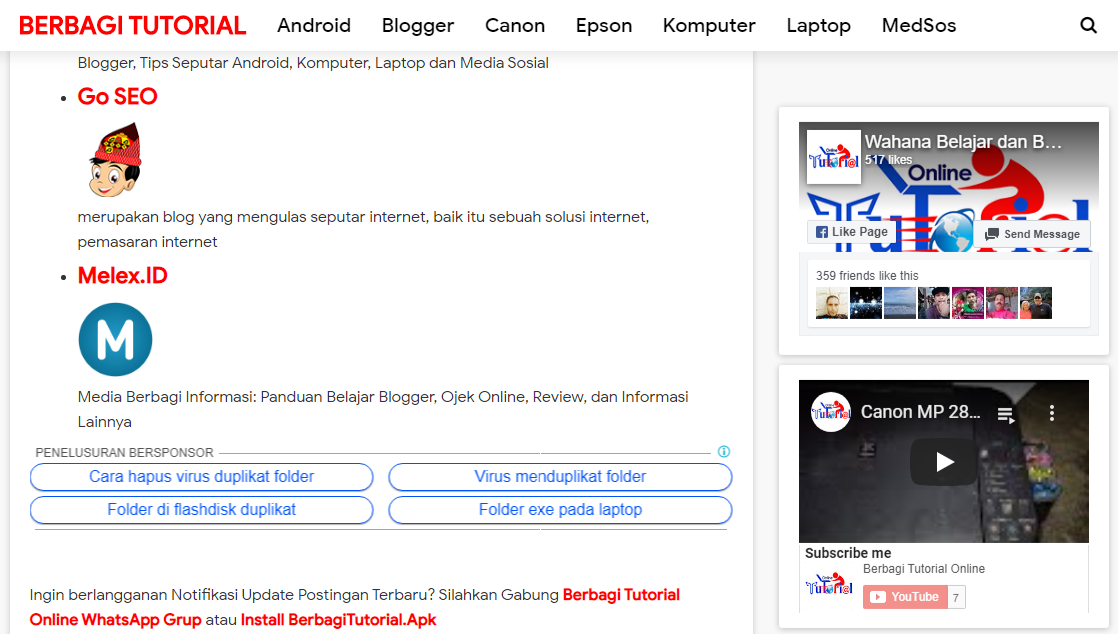Open the YouTube video more options menu
Image resolution: width=1118 pixels, height=634 pixels.
click(1052, 413)
